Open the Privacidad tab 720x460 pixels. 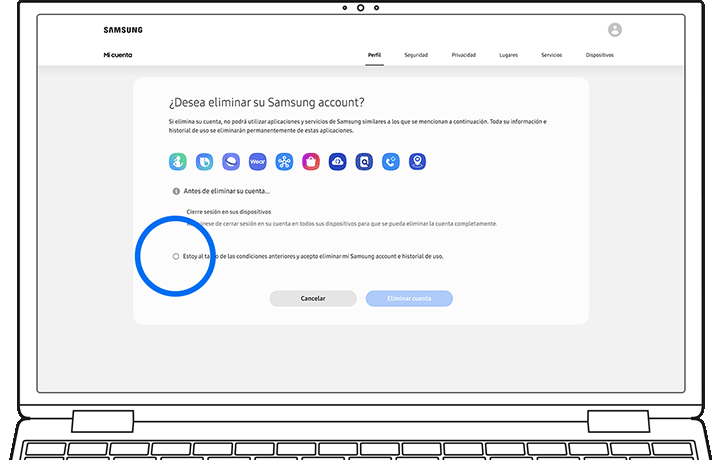pyautogui.click(x=463, y=55)
